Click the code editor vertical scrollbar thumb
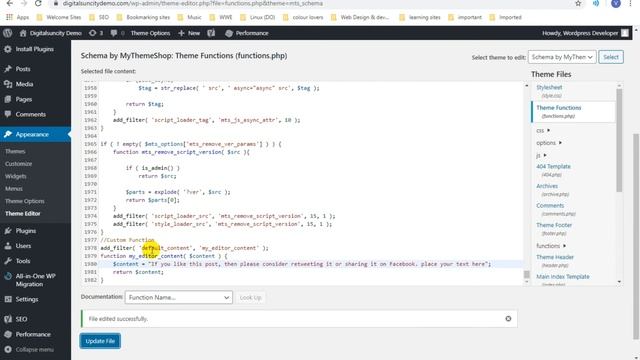 (x=527, y=275)
